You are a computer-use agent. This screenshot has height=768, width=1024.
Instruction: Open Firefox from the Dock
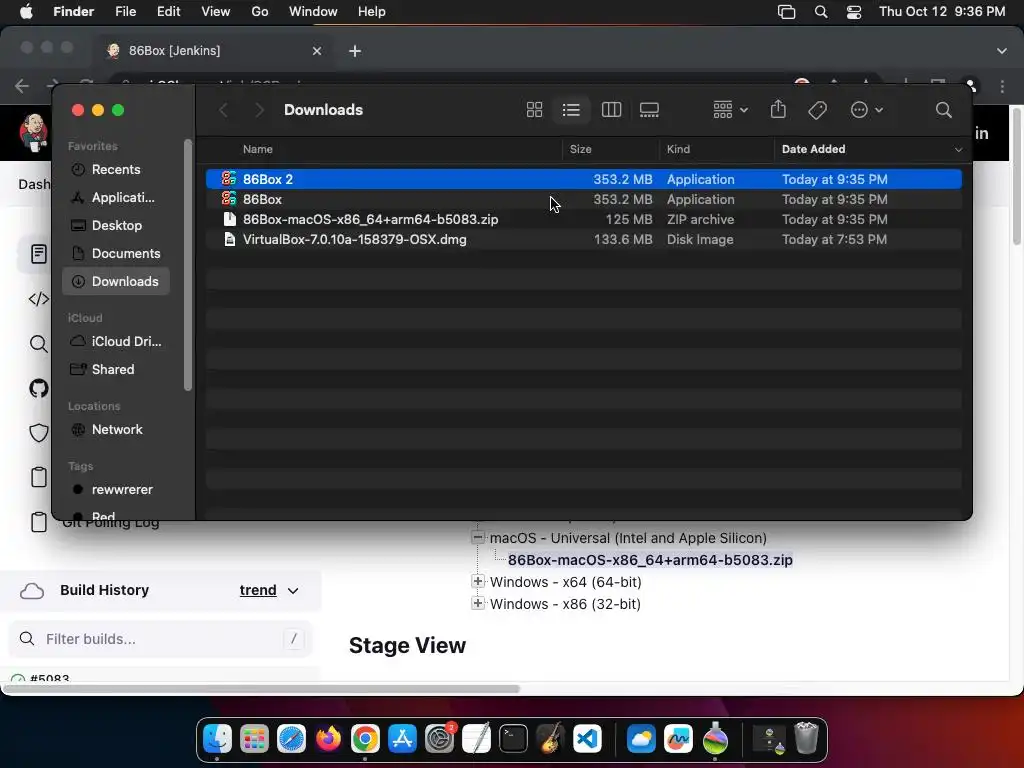[328, 739]
